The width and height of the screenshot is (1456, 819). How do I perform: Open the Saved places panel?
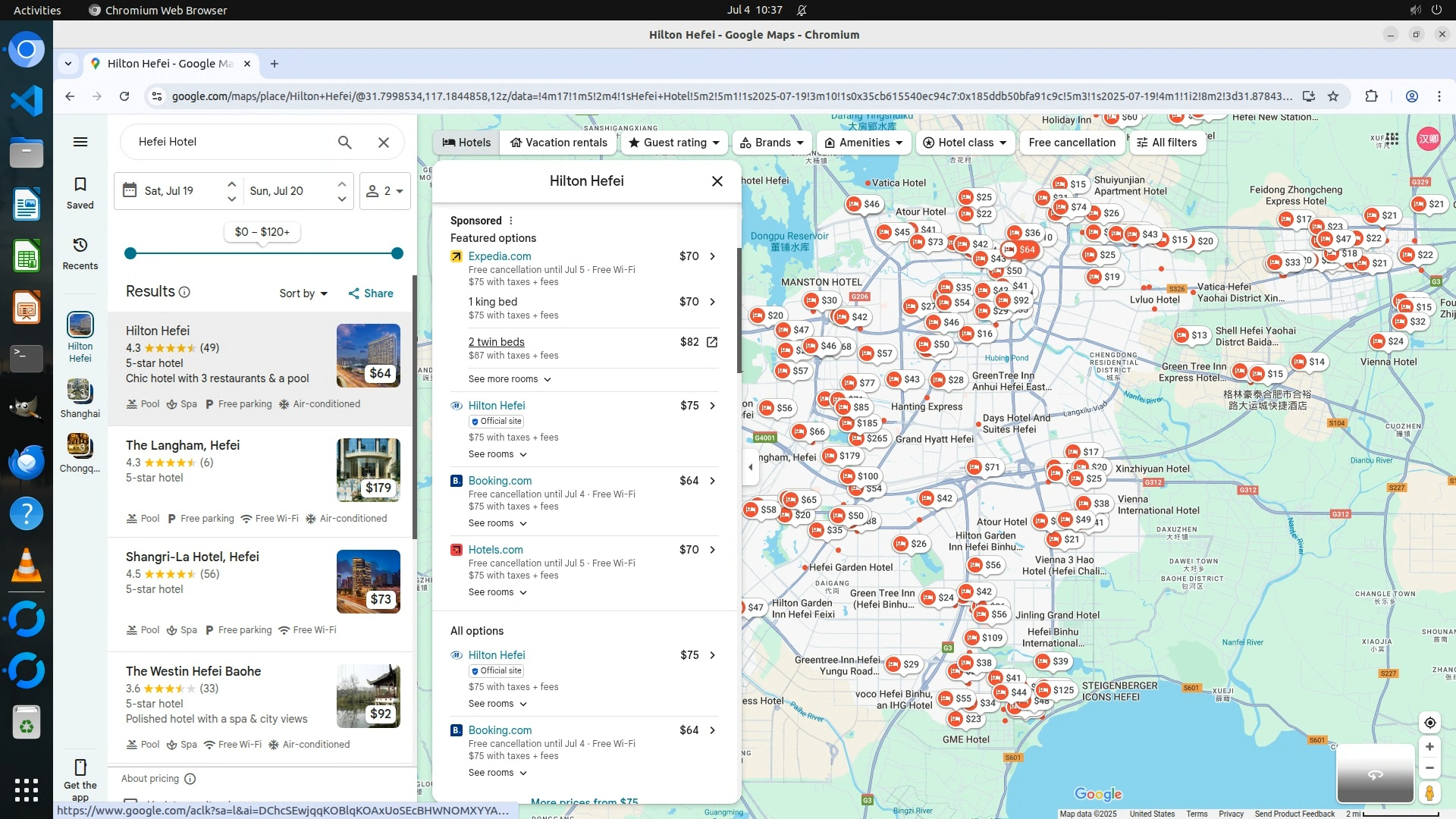[x=80, y=193]
